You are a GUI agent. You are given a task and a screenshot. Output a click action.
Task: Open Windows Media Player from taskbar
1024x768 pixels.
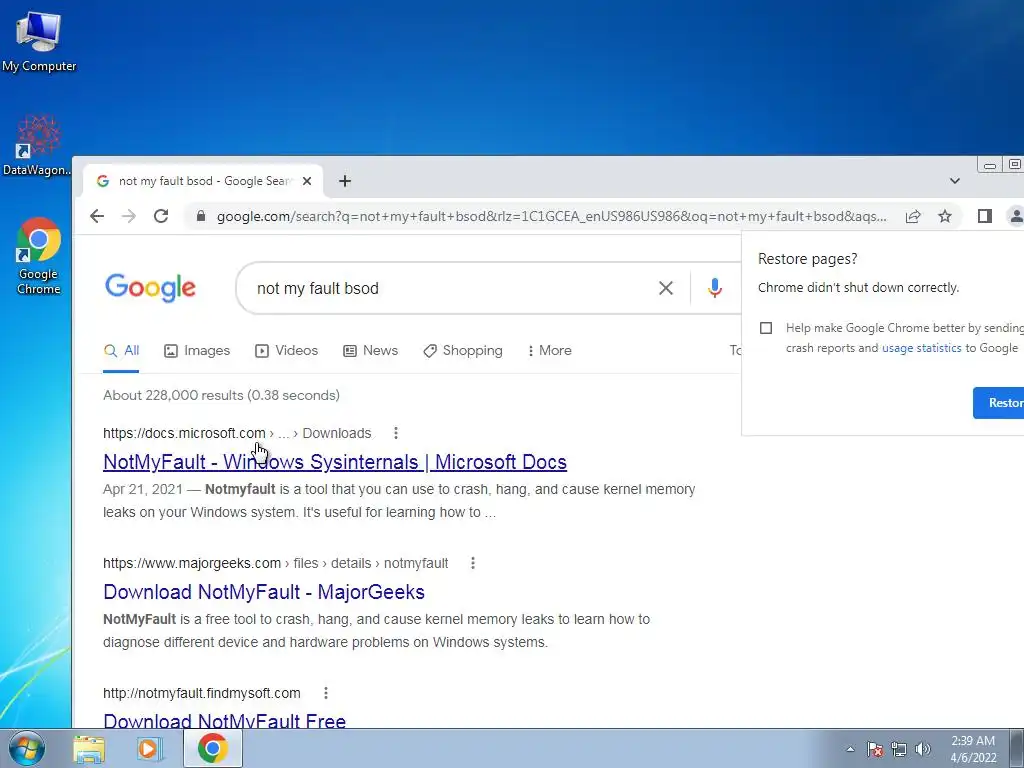coord(149,748)
